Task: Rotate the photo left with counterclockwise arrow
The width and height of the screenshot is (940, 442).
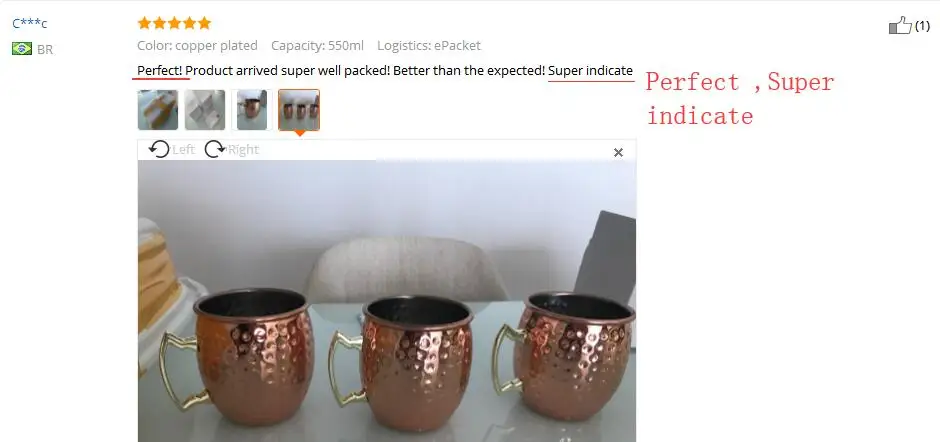Action: click(159, 149)
